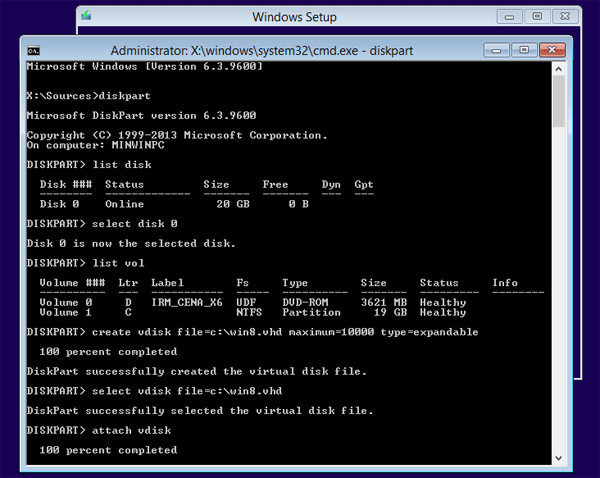The width and height of the screenshot is (600, 478).
Task: Click the Windows Setup title bar icon
Action: tap(91, 17)
